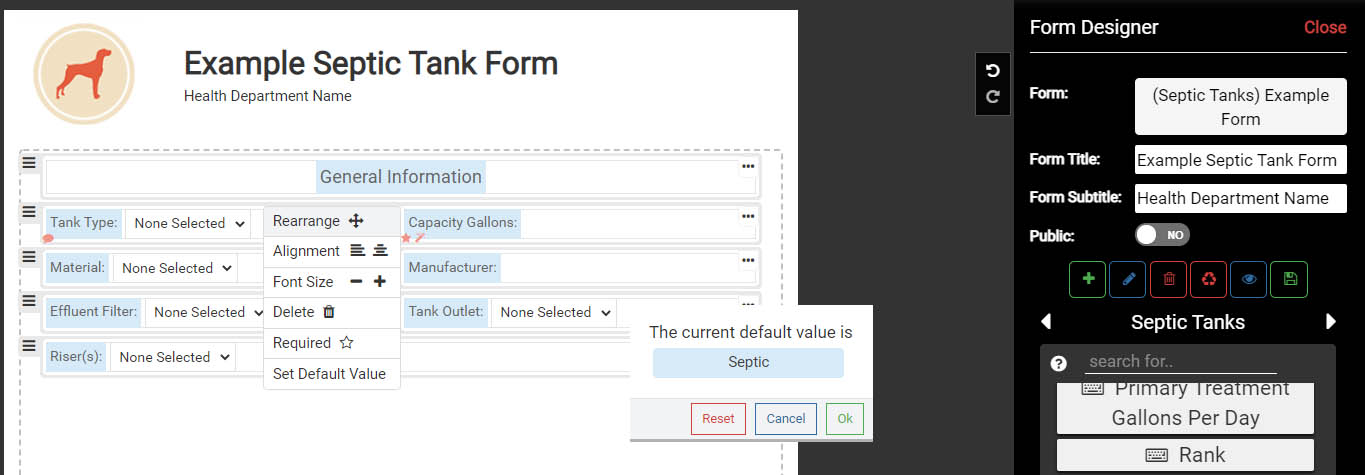This screenshot has width=1365, height=475.
Task: Click the blue pencil edit icon
Action: click(1128, 279)
